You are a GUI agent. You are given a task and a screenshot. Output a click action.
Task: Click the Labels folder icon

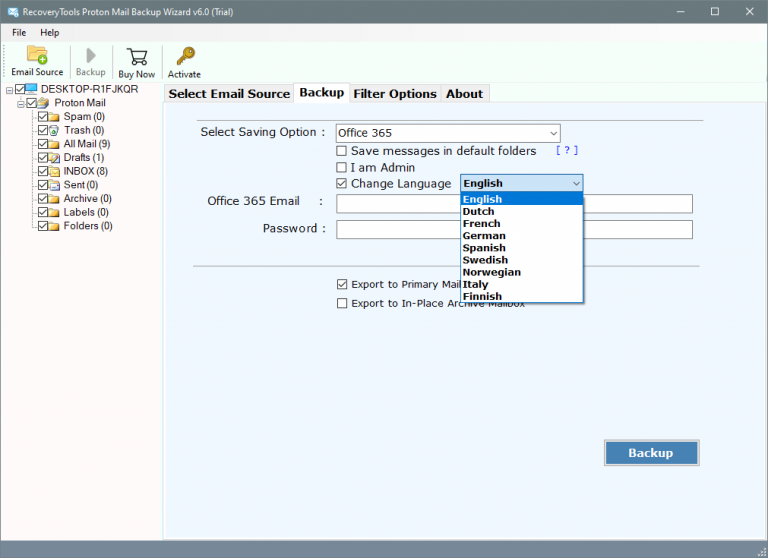[54, 213]
